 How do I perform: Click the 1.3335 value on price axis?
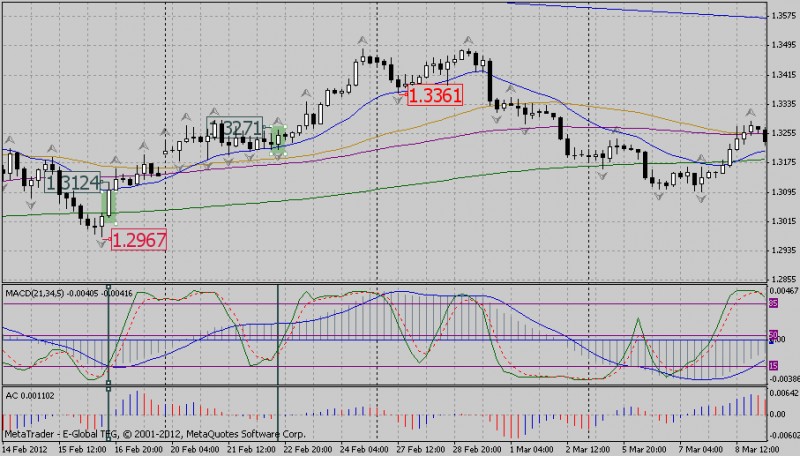[x=783, y=103]
